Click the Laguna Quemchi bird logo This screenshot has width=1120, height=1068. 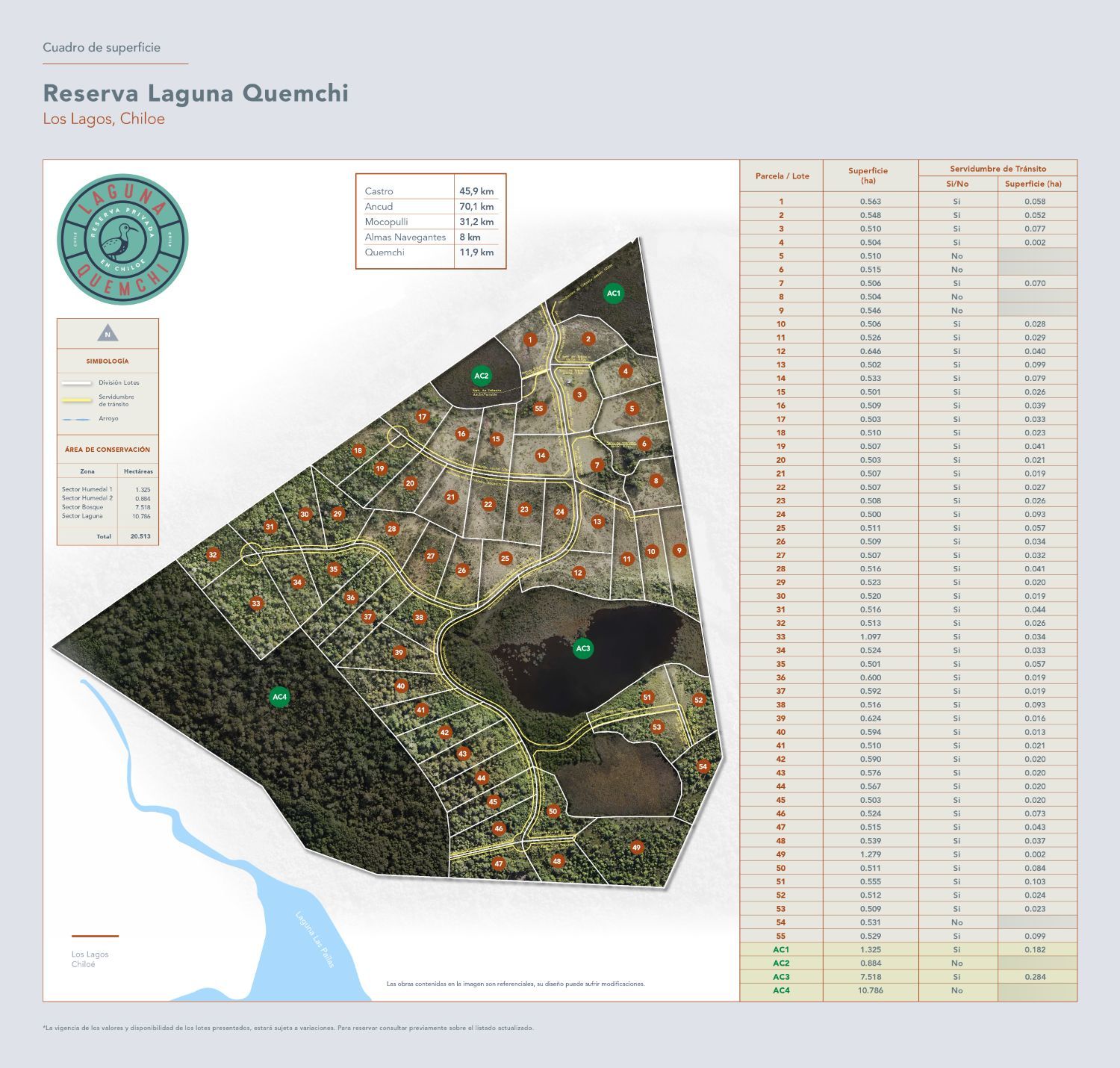(122, 240)
